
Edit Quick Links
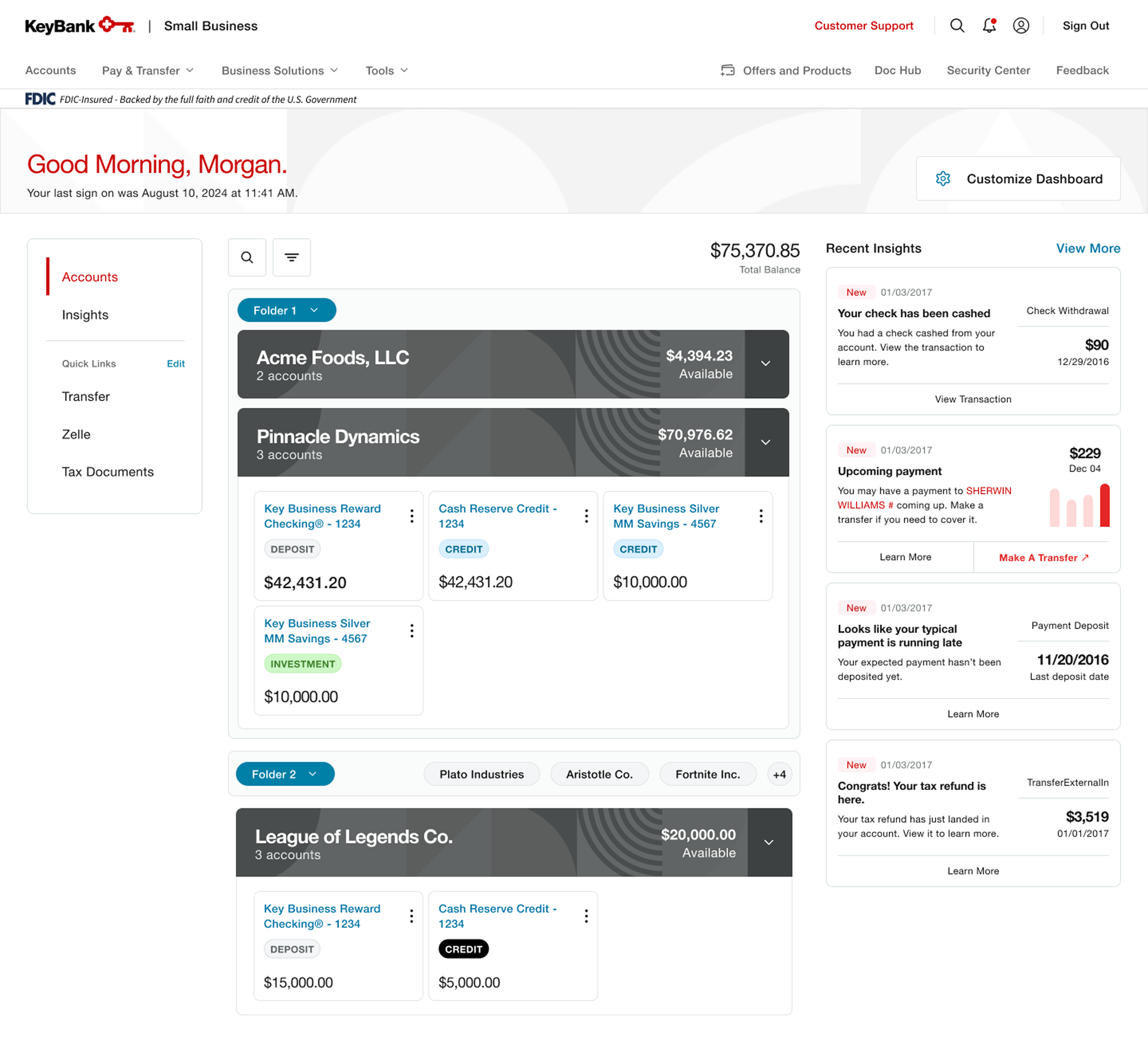pyautogui.click(x=175, y=364)
